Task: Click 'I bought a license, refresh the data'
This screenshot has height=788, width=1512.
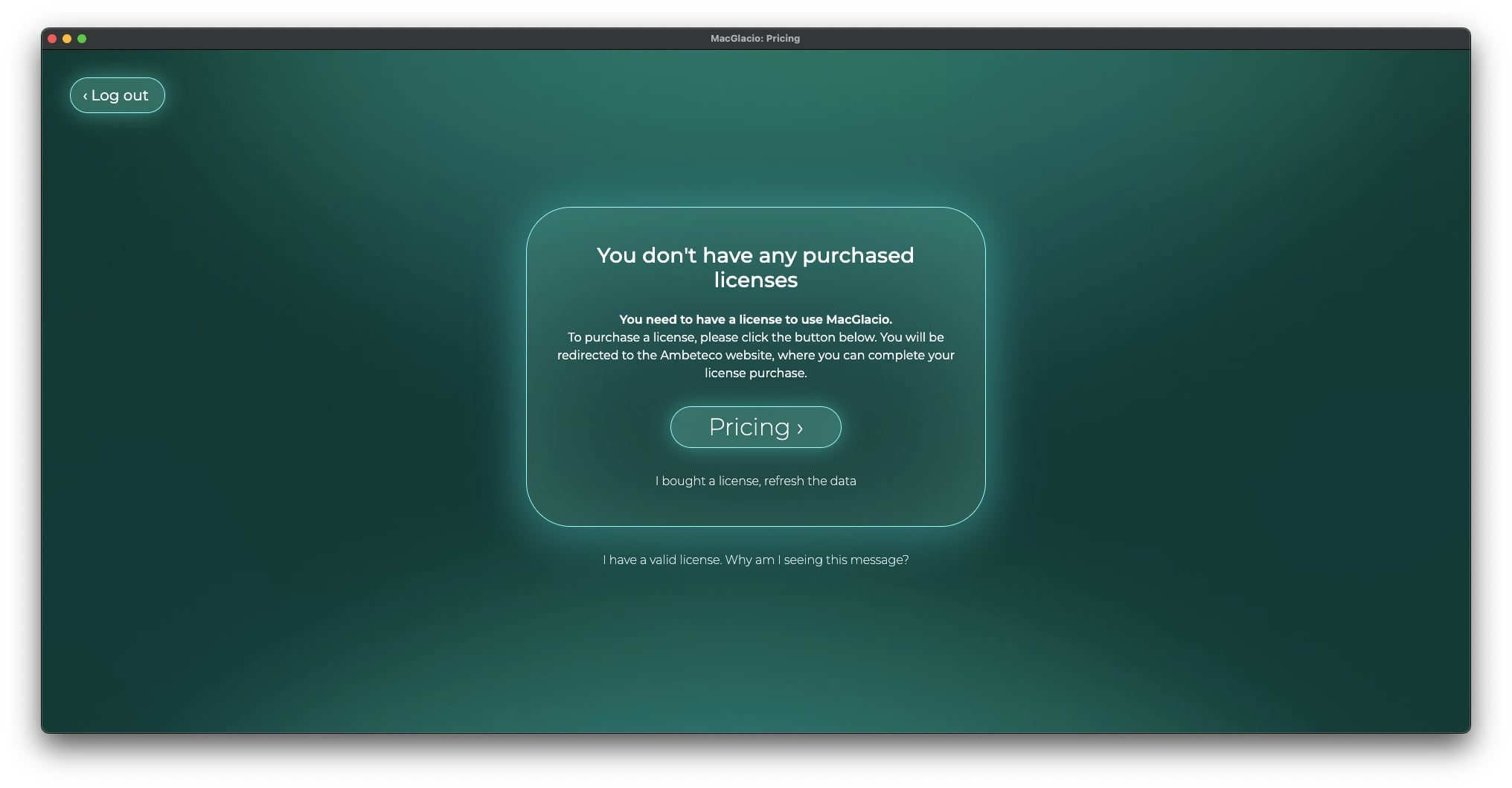Action: pos(755,481)
